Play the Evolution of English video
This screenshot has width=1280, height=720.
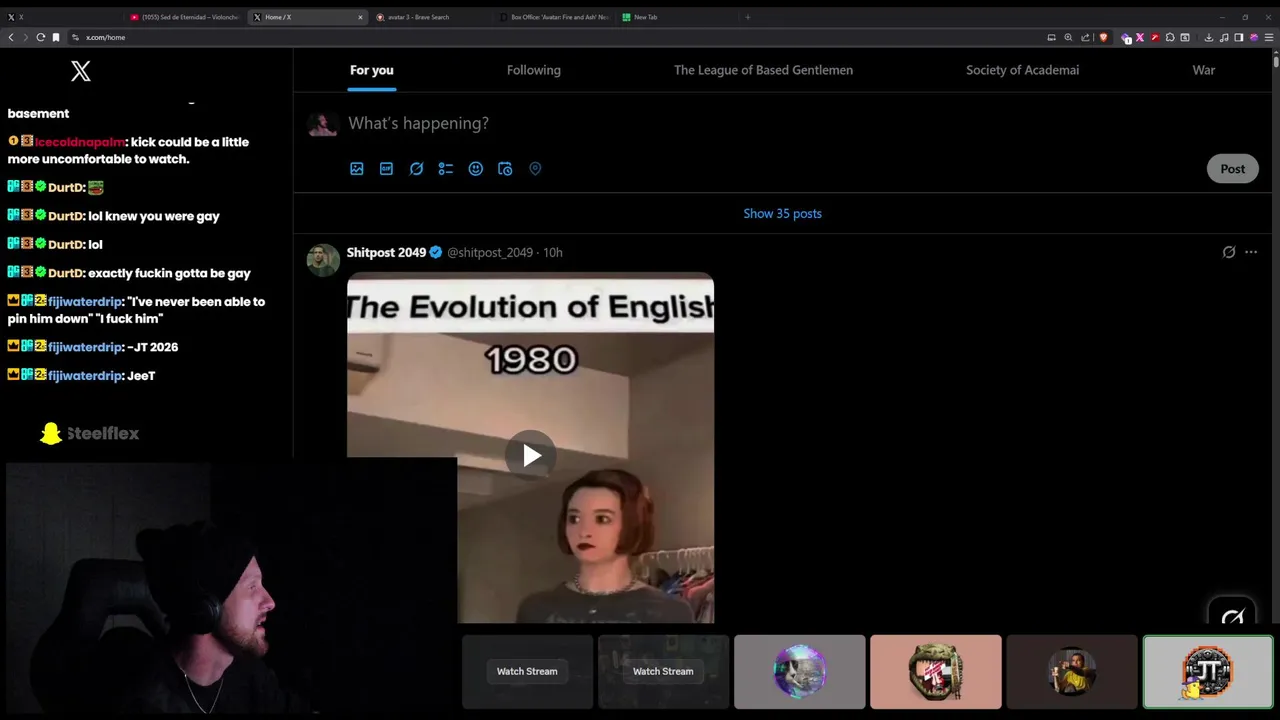(x=531, y=456)
